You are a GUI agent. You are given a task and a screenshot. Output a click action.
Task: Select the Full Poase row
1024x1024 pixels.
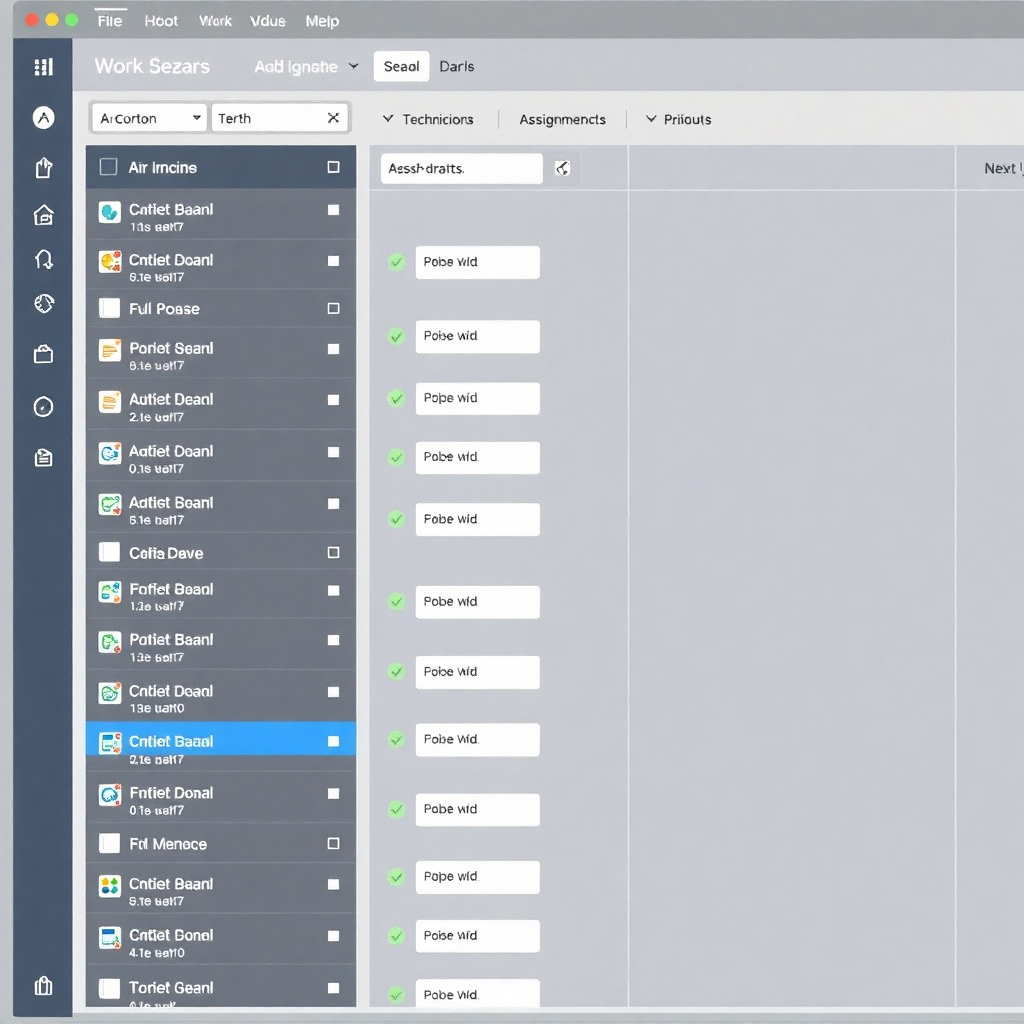click(221, 308)
